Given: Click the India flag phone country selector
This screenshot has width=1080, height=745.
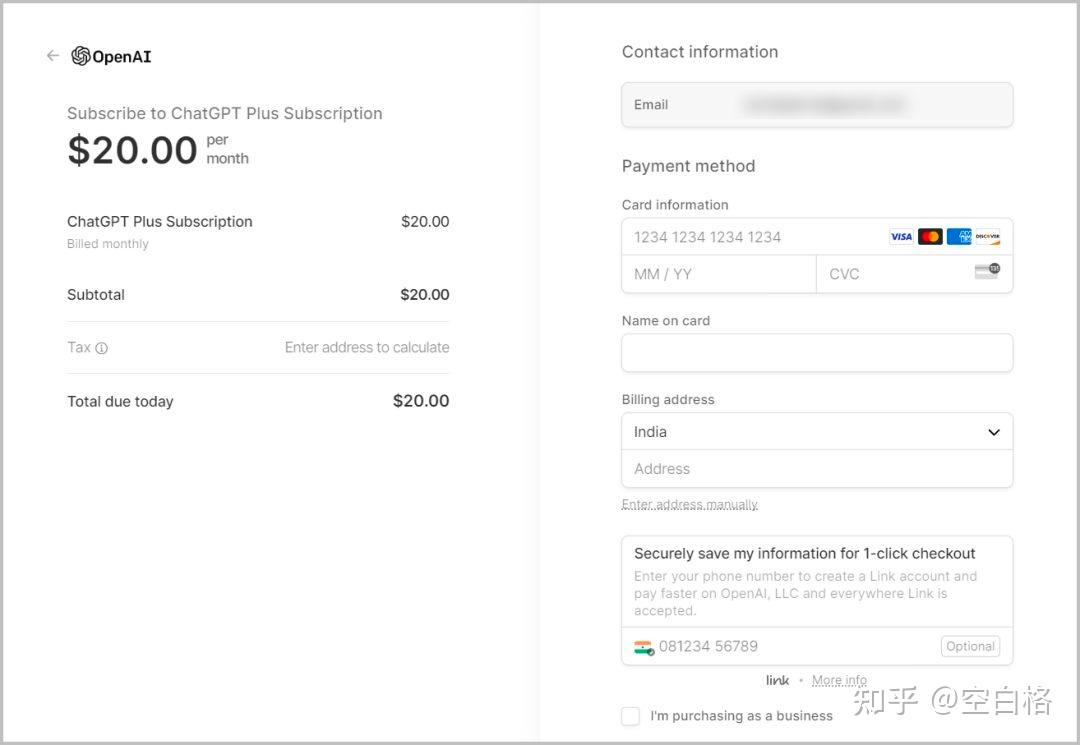Looking at the screenshot, I should click(643, 647).
